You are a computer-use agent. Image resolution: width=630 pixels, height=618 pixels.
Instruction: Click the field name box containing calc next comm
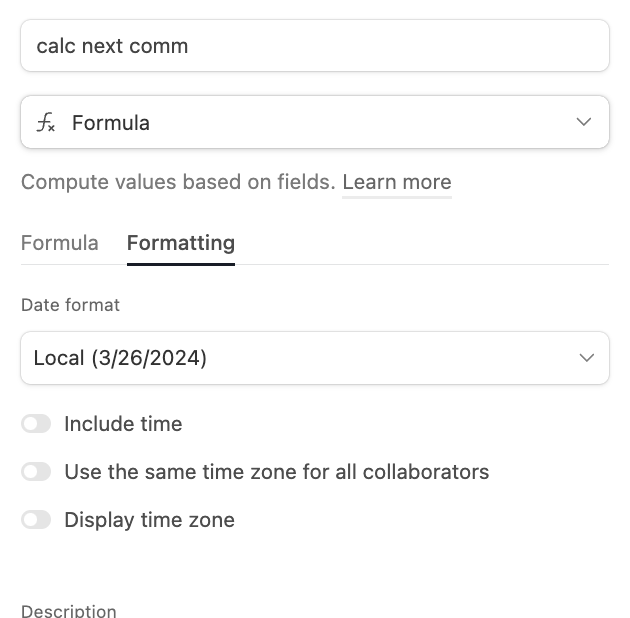[x=315, y=46]
